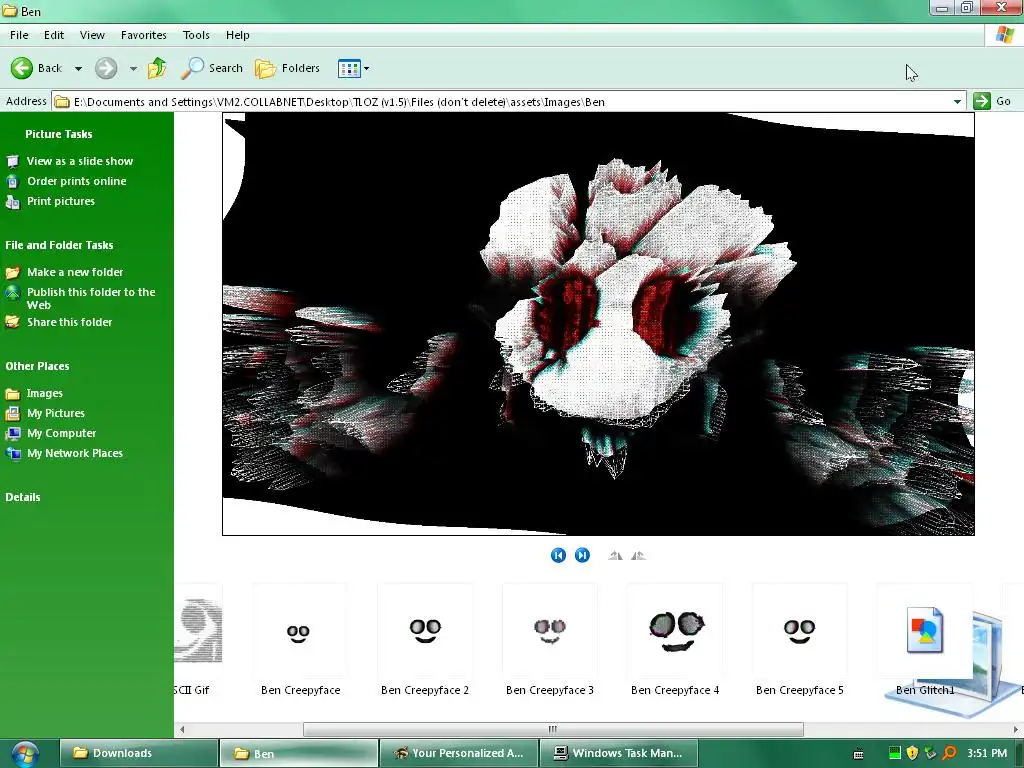Screen dimensions: 1024x768
Task: Click the large glitch image preview
Action: [x=598, y=324]
